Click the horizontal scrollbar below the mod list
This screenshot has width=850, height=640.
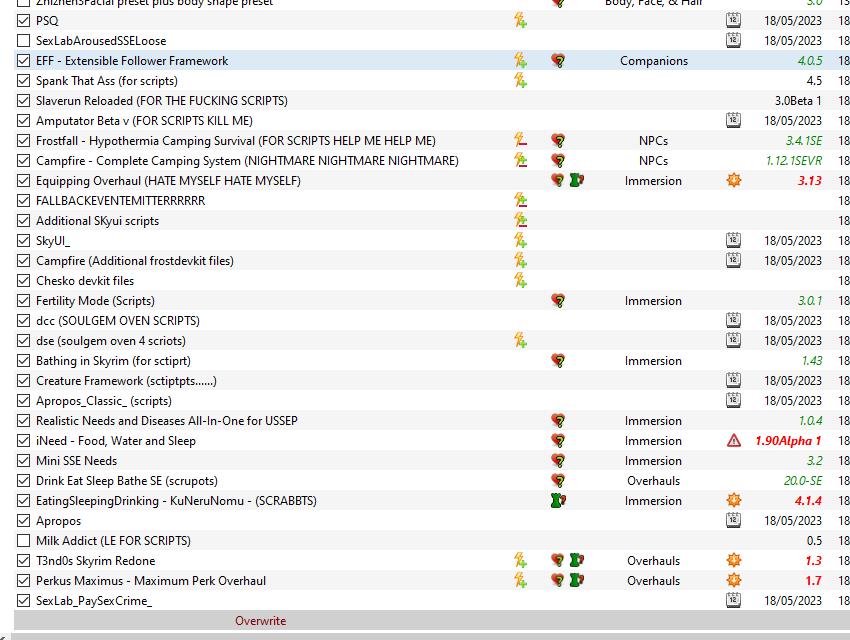(430, 636)
